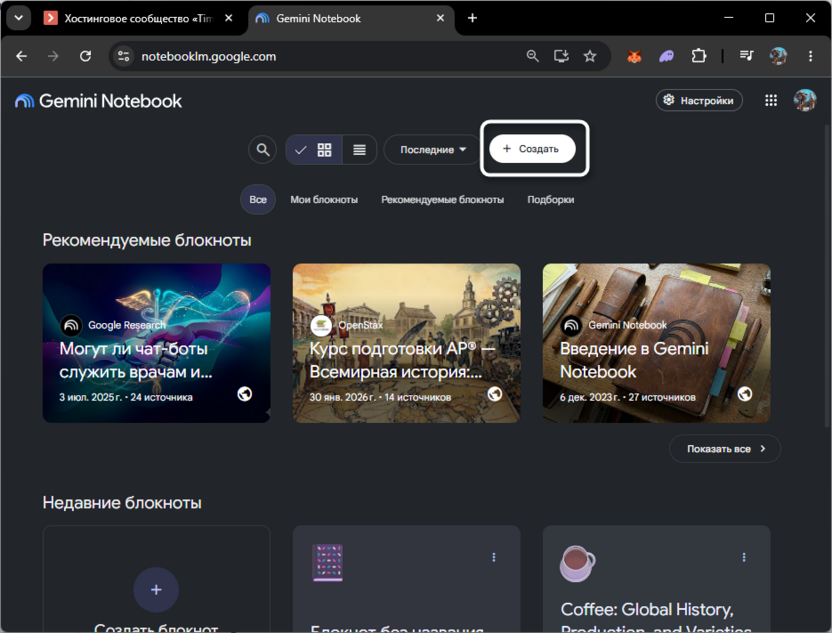Open a new browser tab
Screen dimensions: 832x633
click(472, 18)
